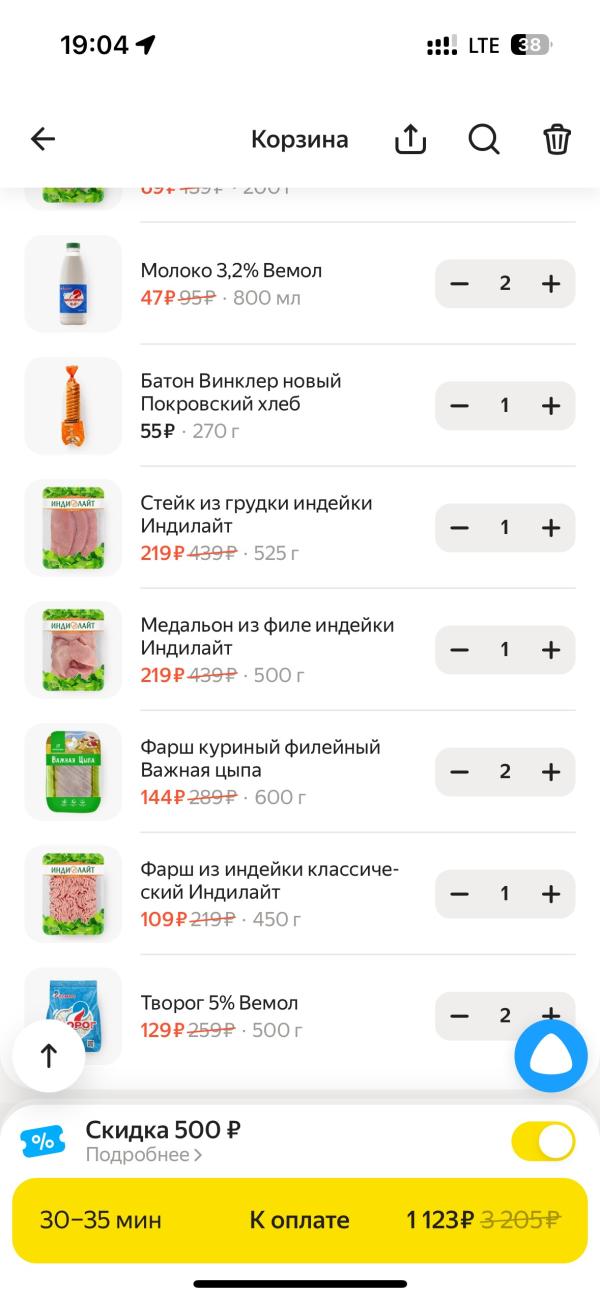600x1300 pixels.
Task: Remove one Стейк из грудки индейки
Action: pyautogui.click(x=459, y=528)
